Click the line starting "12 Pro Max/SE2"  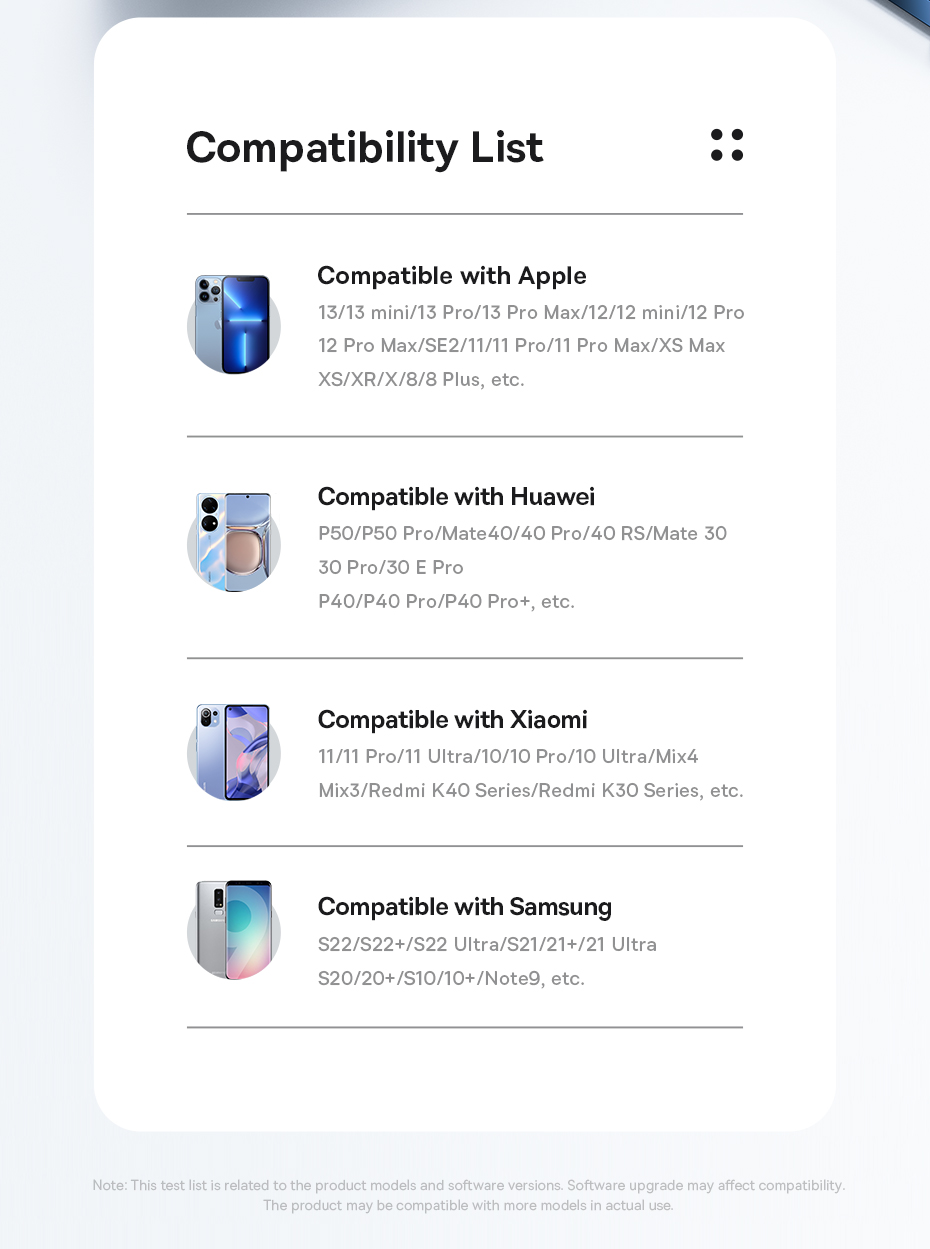point(522,346)
